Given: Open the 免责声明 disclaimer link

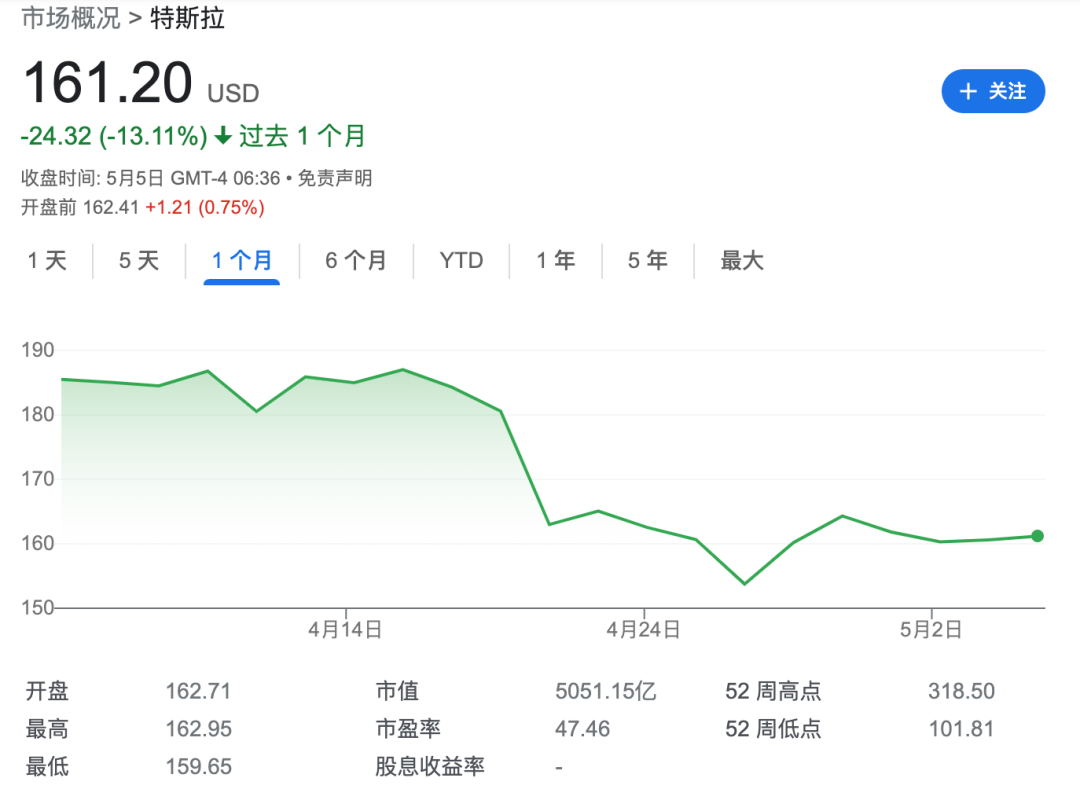Looking at the screenshot, I should coord(335,178).
